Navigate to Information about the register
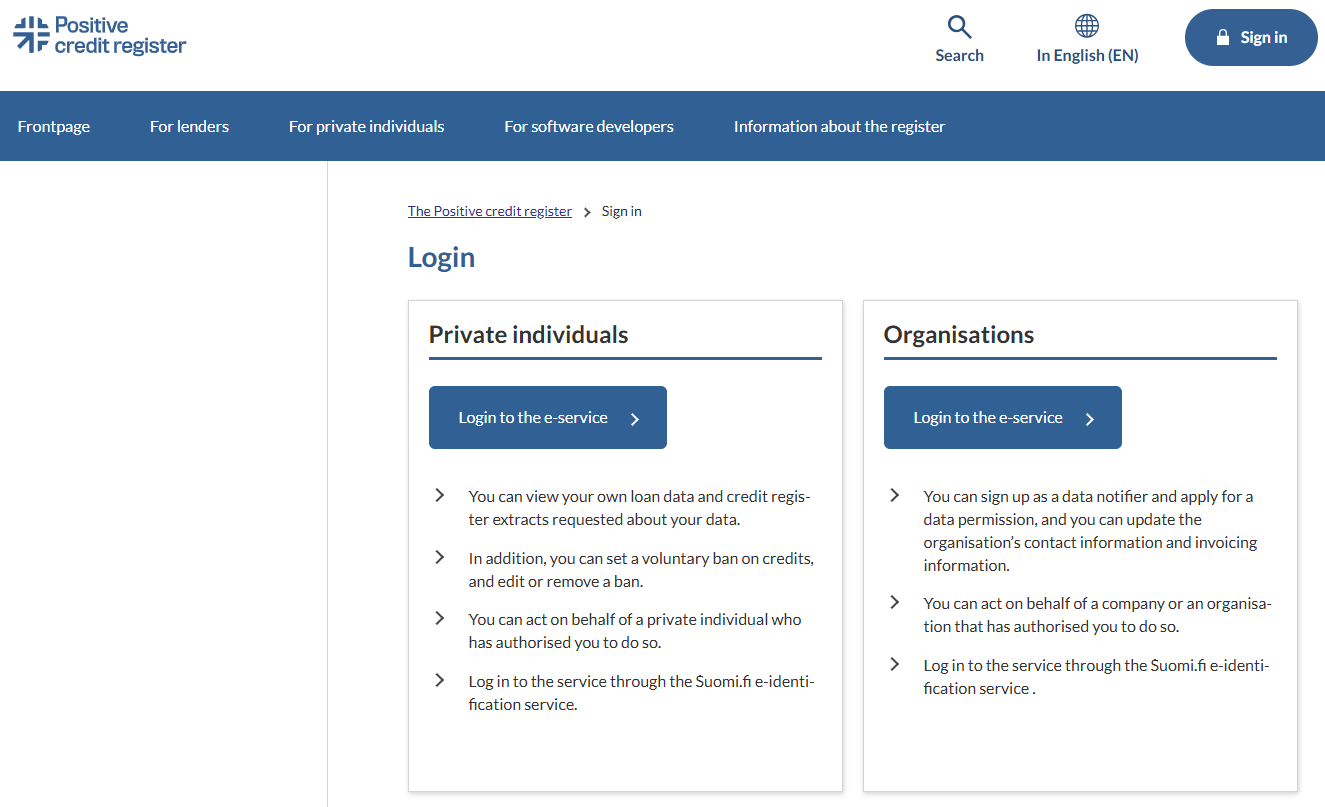The width and height of the screenshot is (1325, 807). coord(839,126)
